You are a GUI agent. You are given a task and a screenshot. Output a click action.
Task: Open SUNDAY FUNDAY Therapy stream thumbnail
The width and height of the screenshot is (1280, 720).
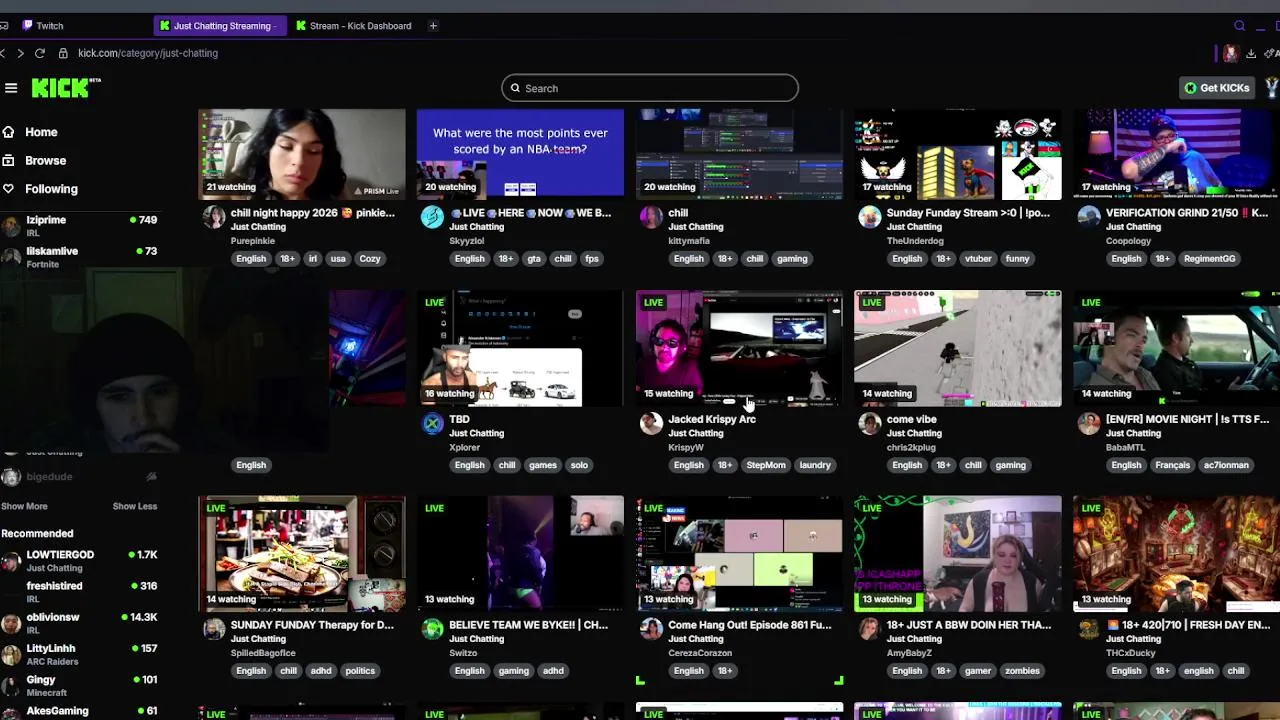[302, 554]
